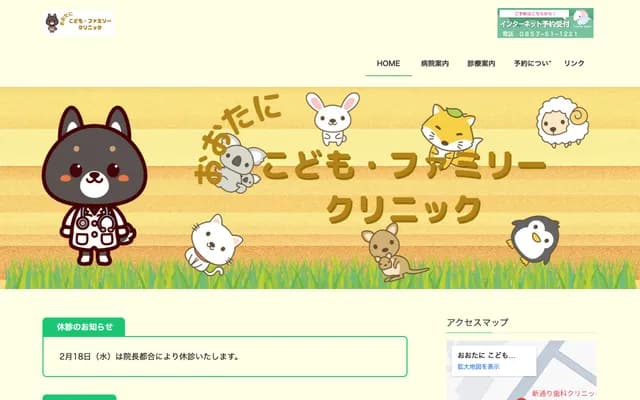Click the sheep character
Viewport: 640px width, 400px height.
[x=563, y=122]
